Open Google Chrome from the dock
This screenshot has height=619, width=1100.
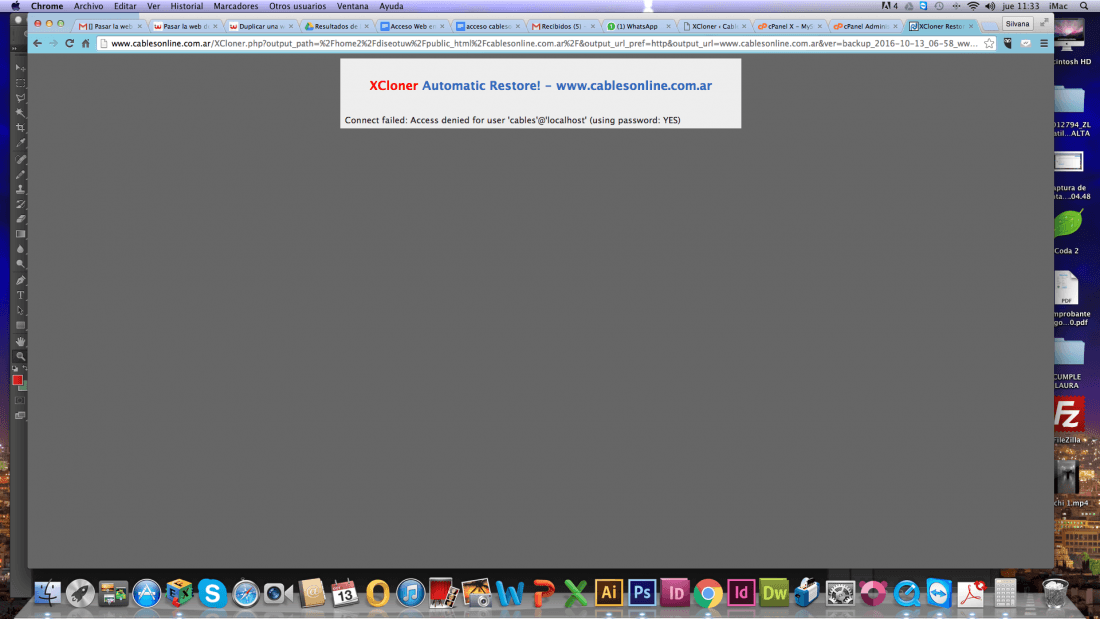click(x=708, y=593)
